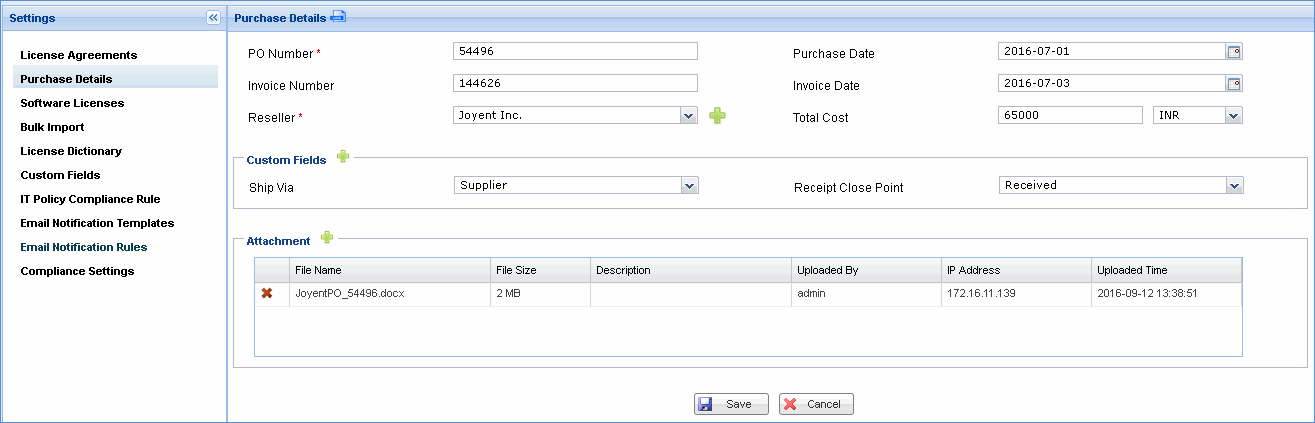Expand the Reseller dropdown

(688, 116)
